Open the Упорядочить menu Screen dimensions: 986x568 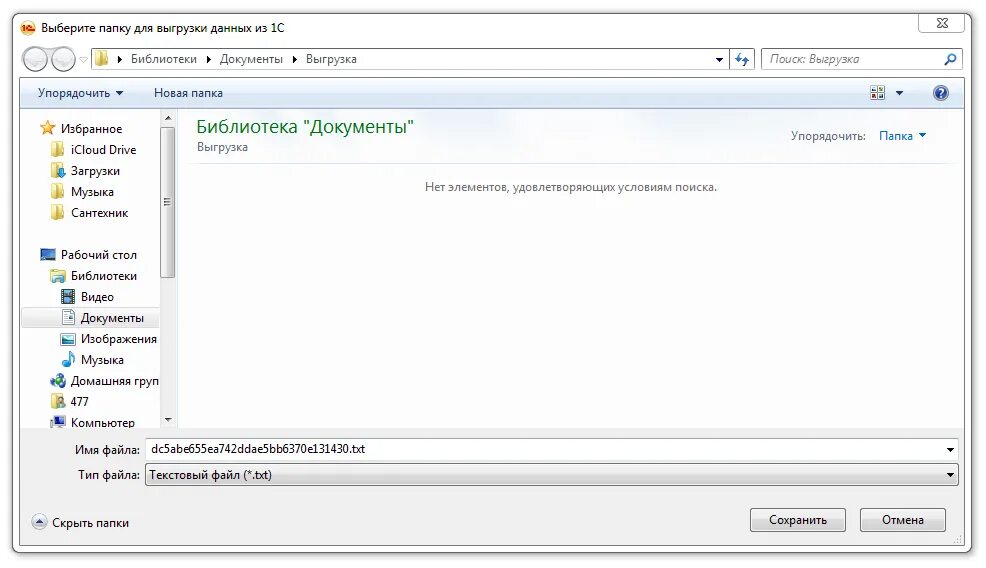80,93
